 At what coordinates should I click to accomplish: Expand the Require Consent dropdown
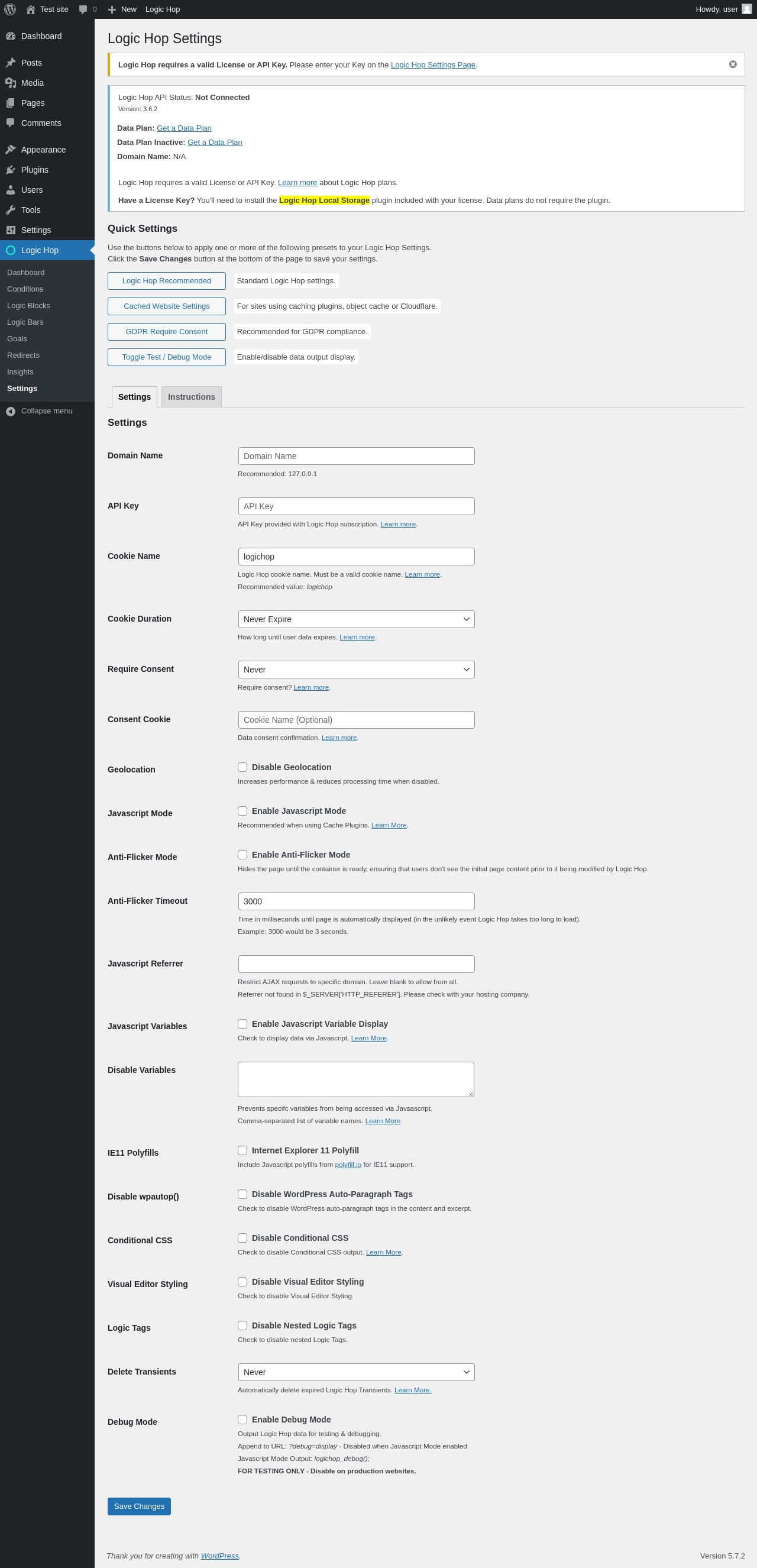point(356,670)
